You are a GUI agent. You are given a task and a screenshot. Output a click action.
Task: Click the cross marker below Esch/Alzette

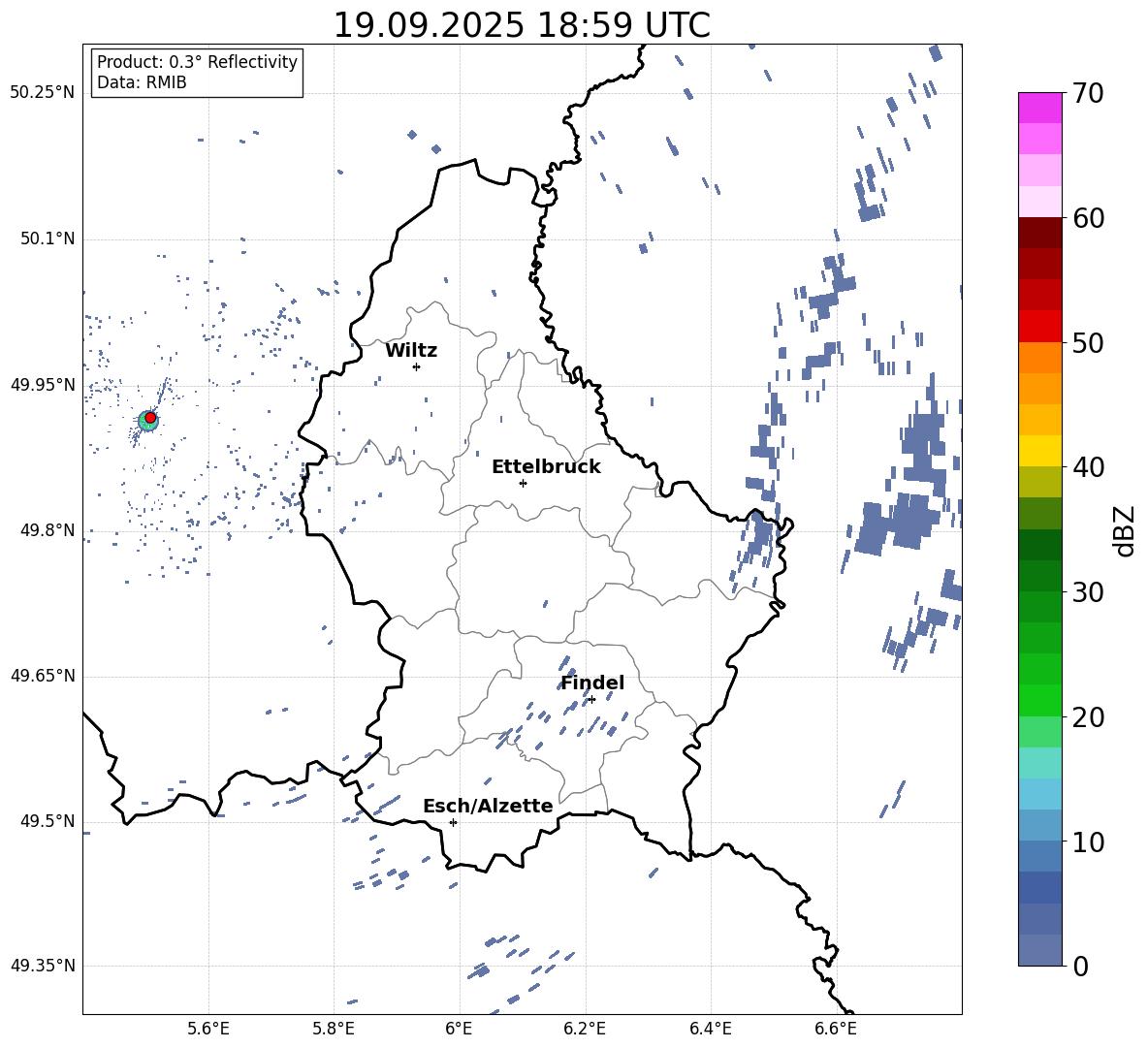(453, 822)
